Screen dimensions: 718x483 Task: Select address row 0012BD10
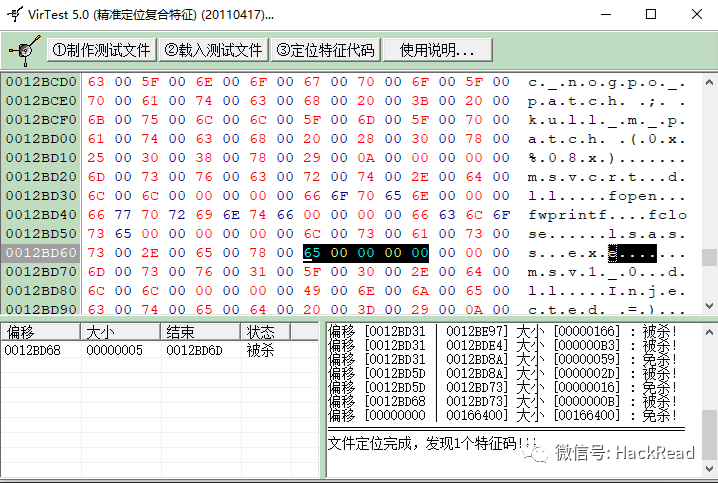coord(41,158)
